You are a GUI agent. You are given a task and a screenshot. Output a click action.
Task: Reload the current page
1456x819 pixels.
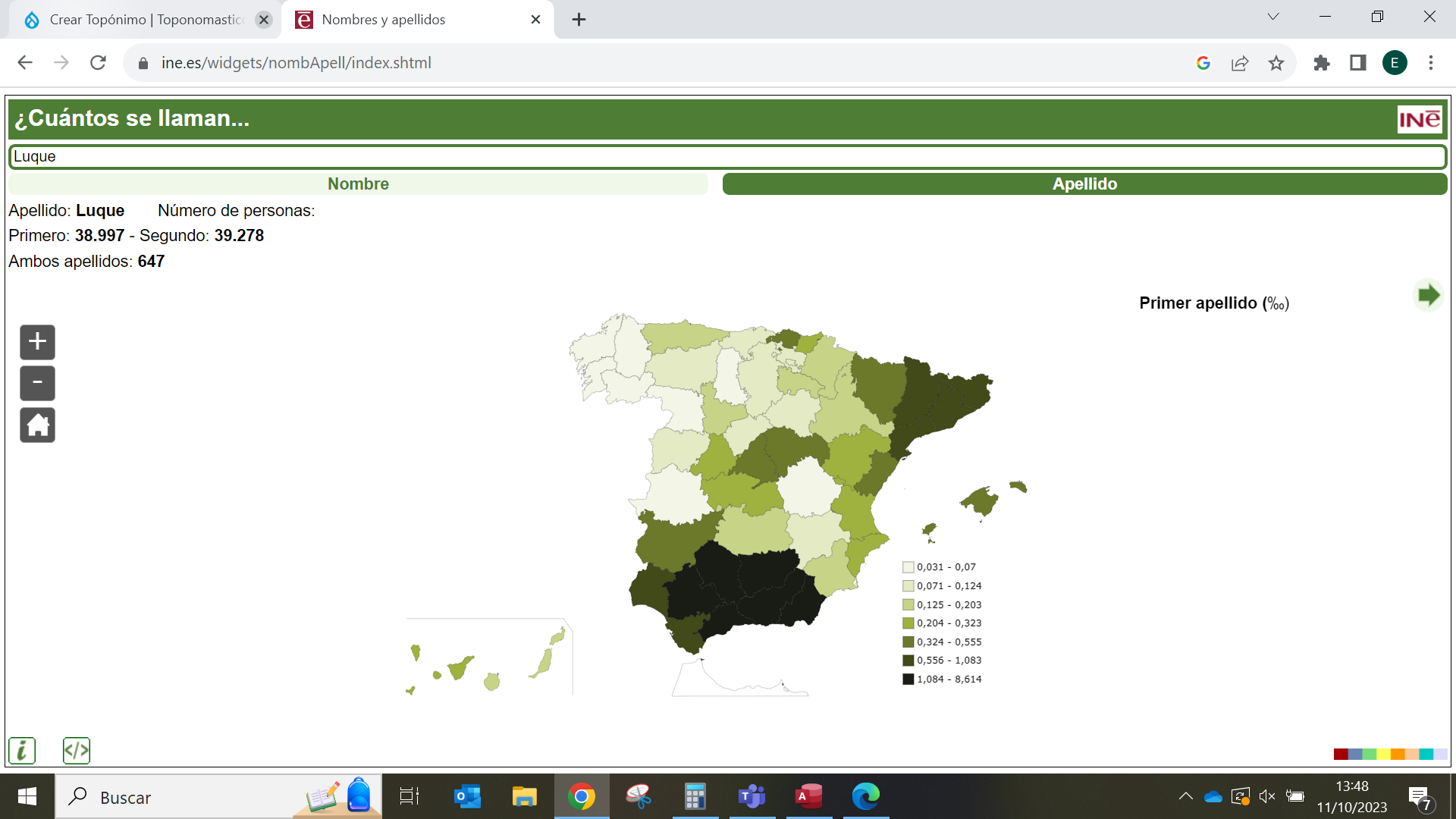click(98, 63)
